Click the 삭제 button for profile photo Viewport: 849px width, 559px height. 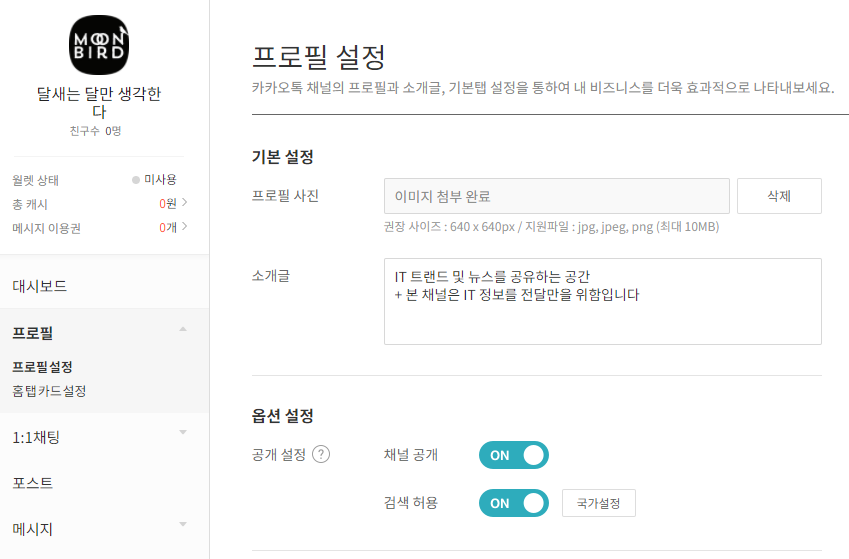[x=779, y=196]
